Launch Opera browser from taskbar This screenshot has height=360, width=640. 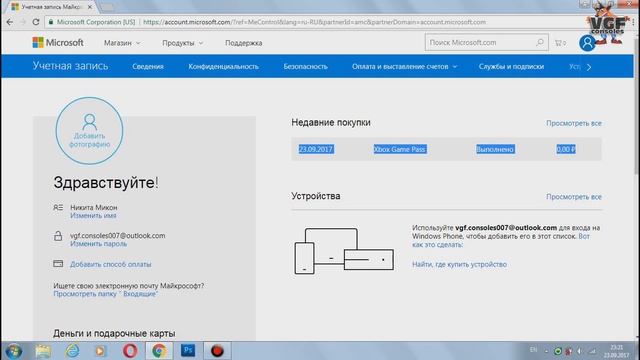pyautogui.click(x=130, y=351)
